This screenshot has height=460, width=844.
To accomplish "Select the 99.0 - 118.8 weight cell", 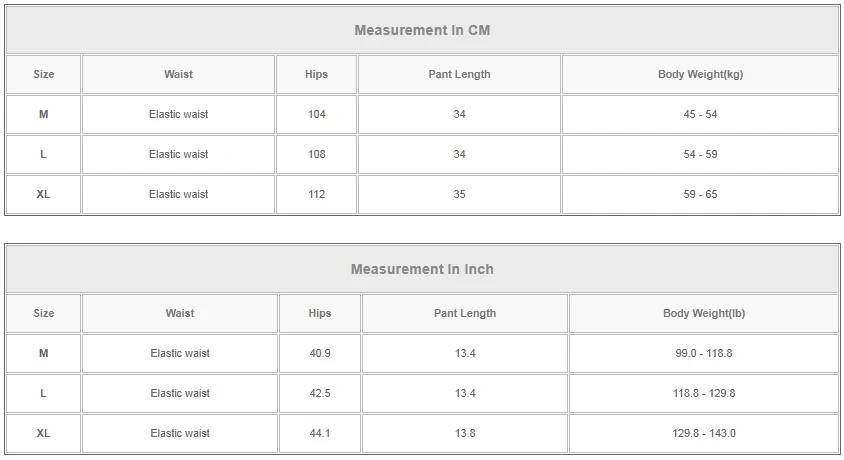I will click(704, 353).
